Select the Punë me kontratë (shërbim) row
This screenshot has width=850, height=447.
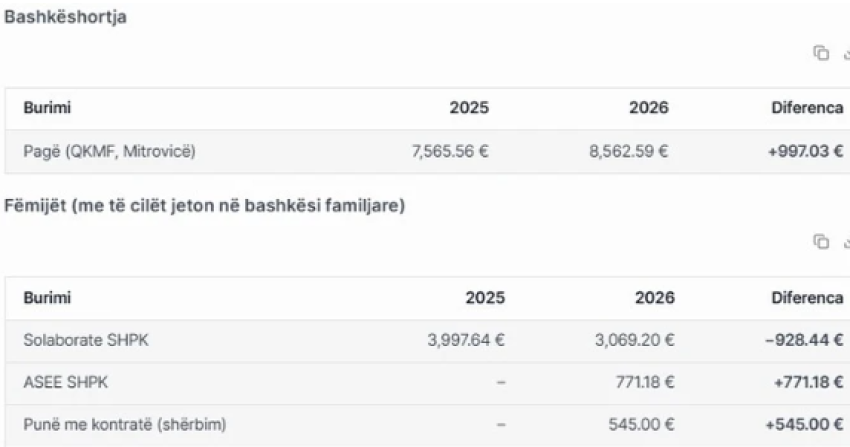pyautogui.click(x=124, y=424)
